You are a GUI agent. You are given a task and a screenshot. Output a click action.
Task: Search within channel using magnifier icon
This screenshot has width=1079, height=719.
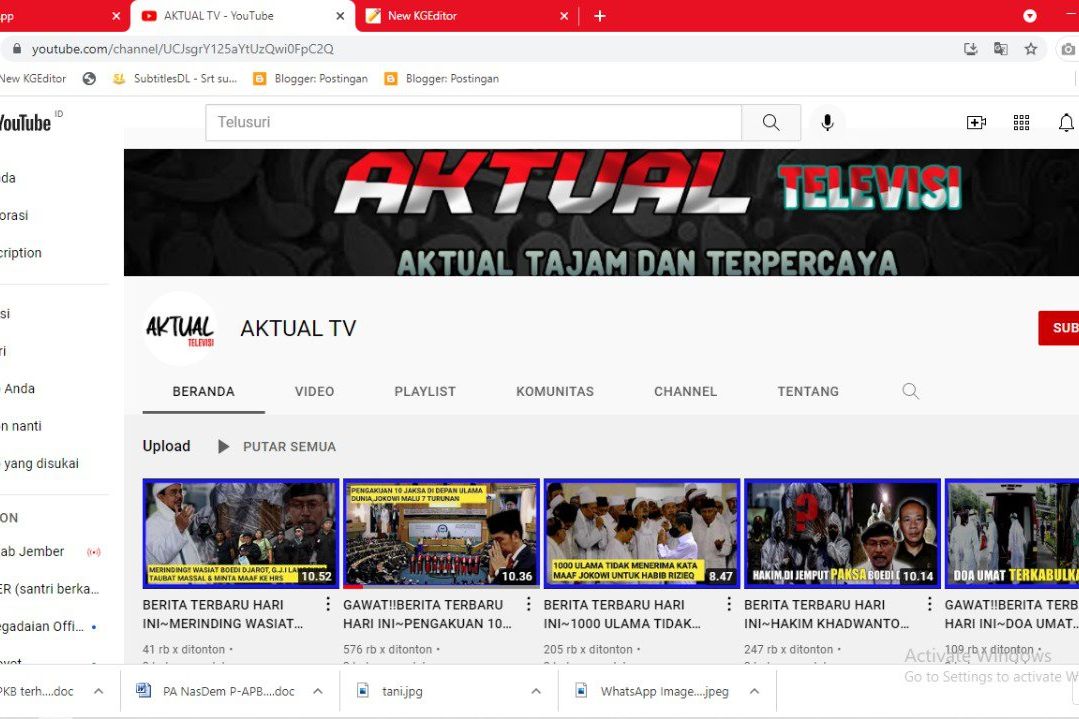(x=910, y=391)
